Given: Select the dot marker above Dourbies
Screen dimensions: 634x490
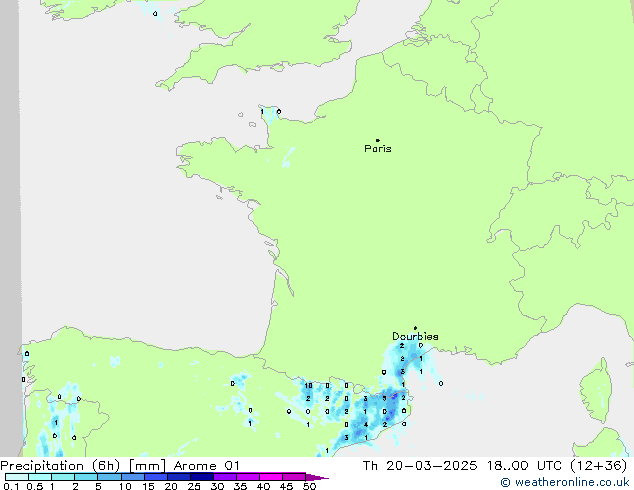Looking at the screenshot, I should 415,328.
